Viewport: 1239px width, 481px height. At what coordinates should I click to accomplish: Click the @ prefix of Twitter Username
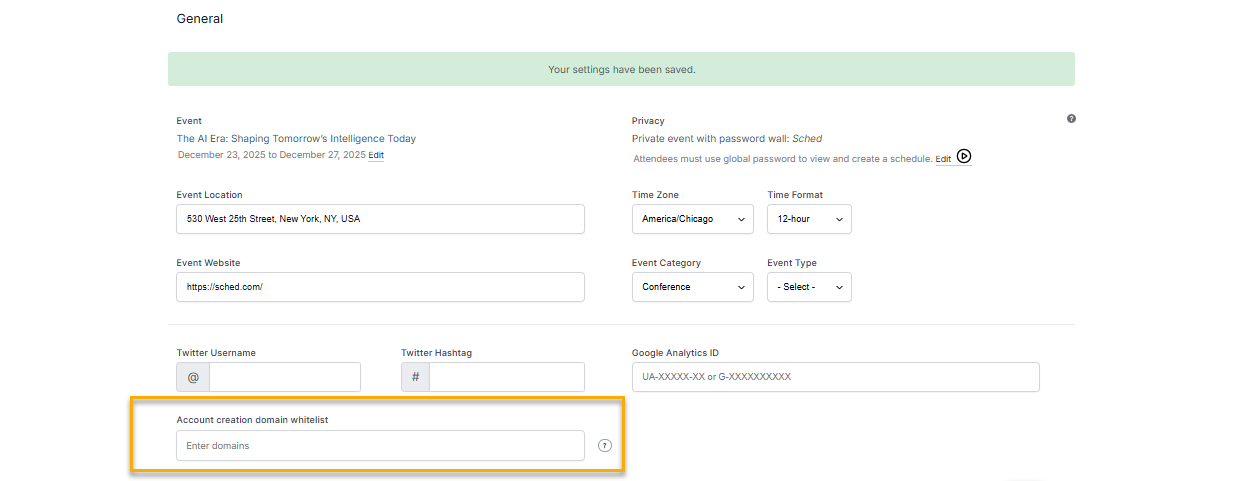tap(193, 377)
